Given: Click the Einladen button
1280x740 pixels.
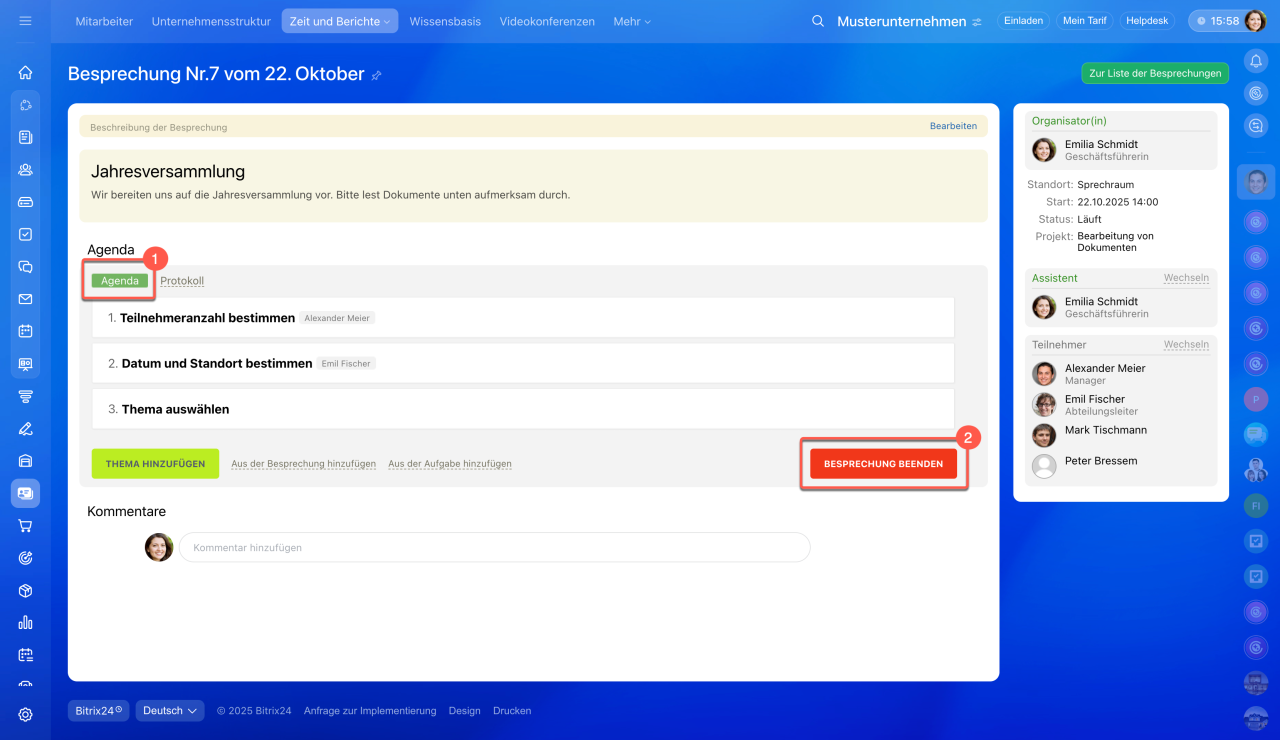Looking at the screenshot, I should pos(1023,21).
